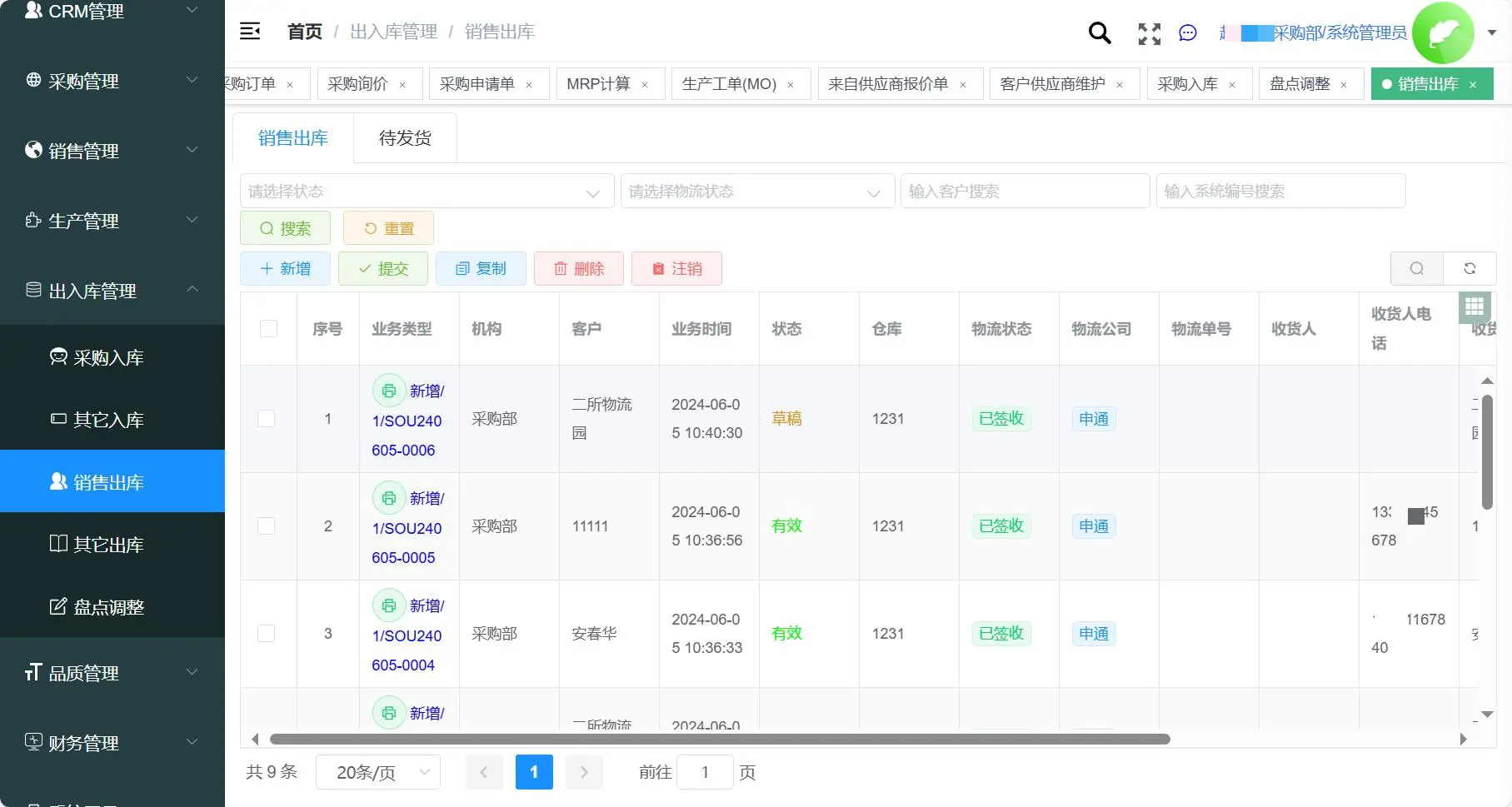Click the 前往 page number input field
This screenshot has width=1512, height=807.
click(705, 772)
